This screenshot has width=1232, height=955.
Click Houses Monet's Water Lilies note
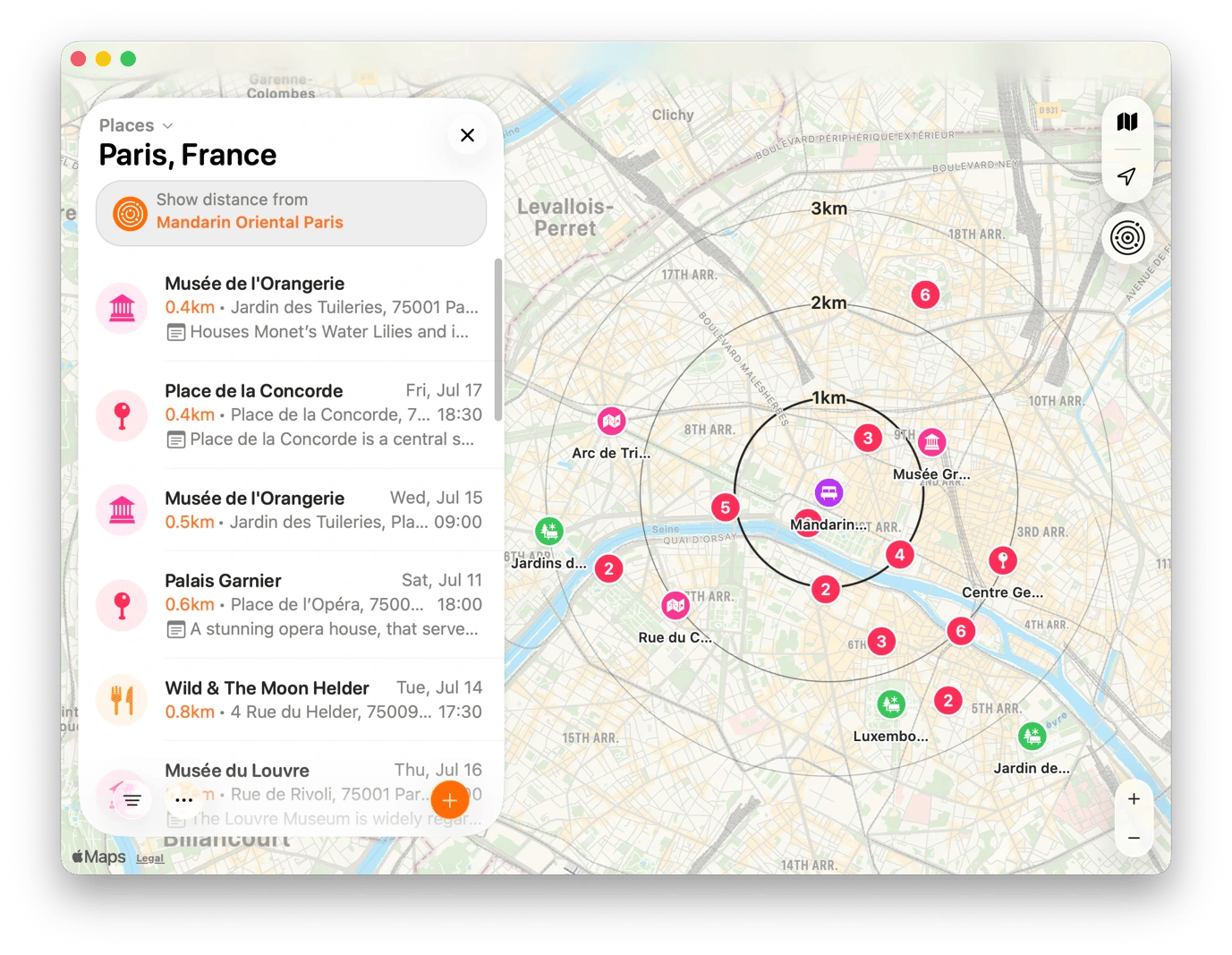click(x=329, y=332)
